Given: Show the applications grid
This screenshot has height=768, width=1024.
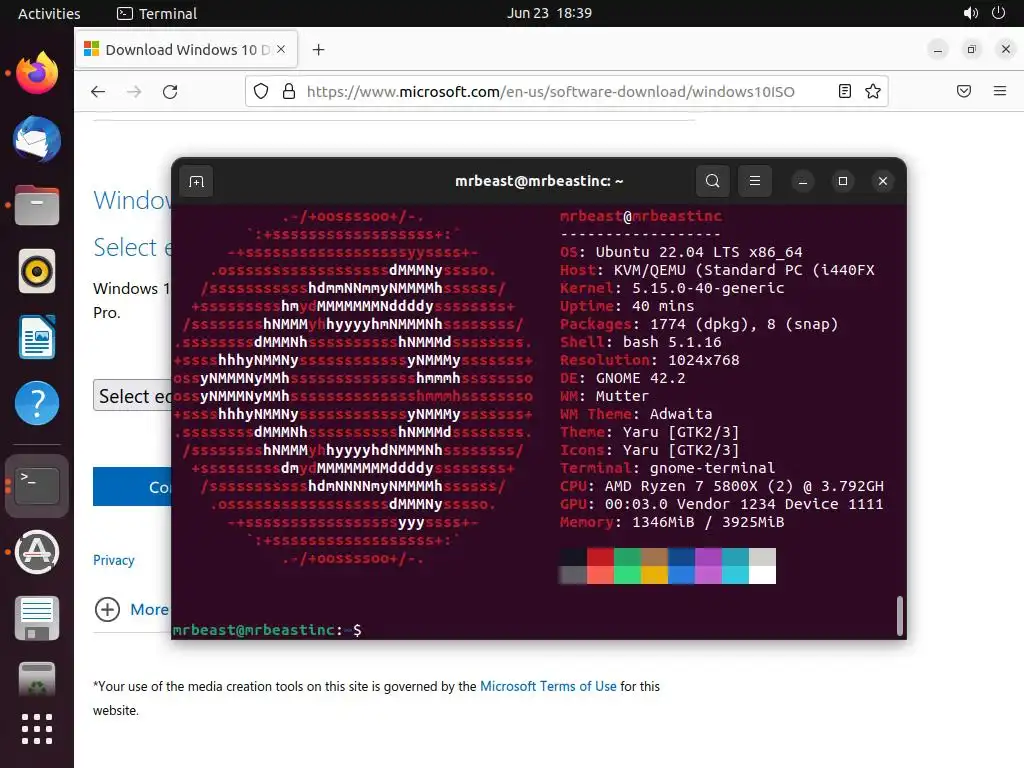Looking at the screenshot, I should [x=37, y=729].
